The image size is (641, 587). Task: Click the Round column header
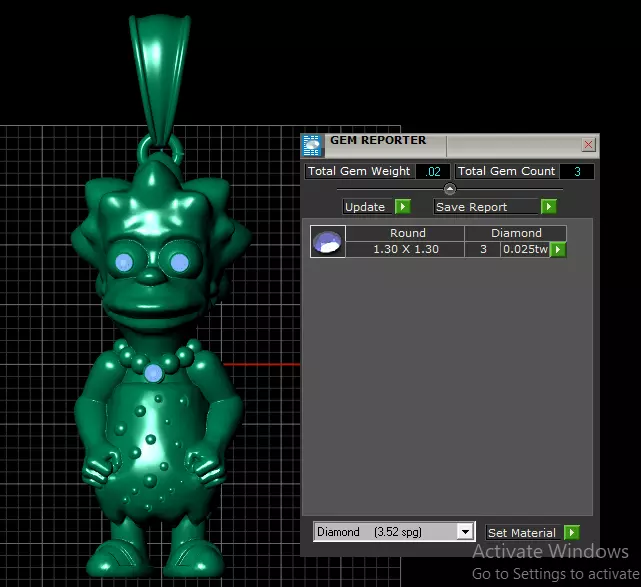click(x=407, y=233)
